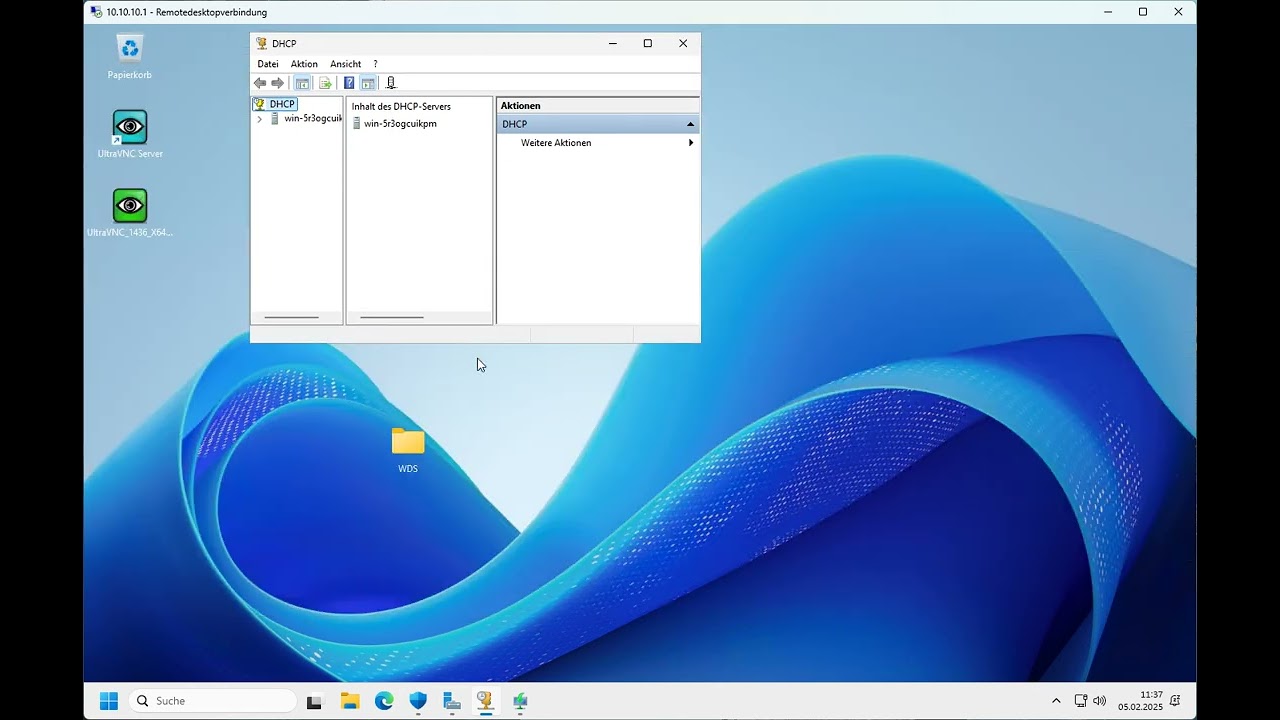Select the UltraVNC Server desktop shortcut

(x=130, y=134)
